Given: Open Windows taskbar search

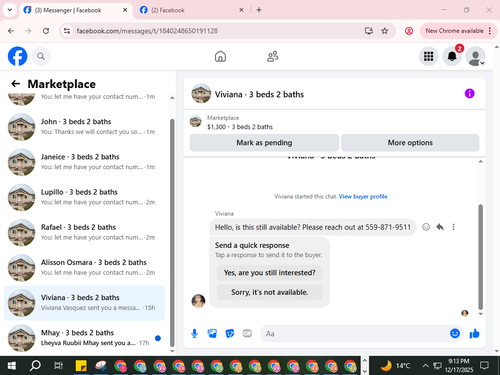Looking at the screenshot, I should click(35, 366).
